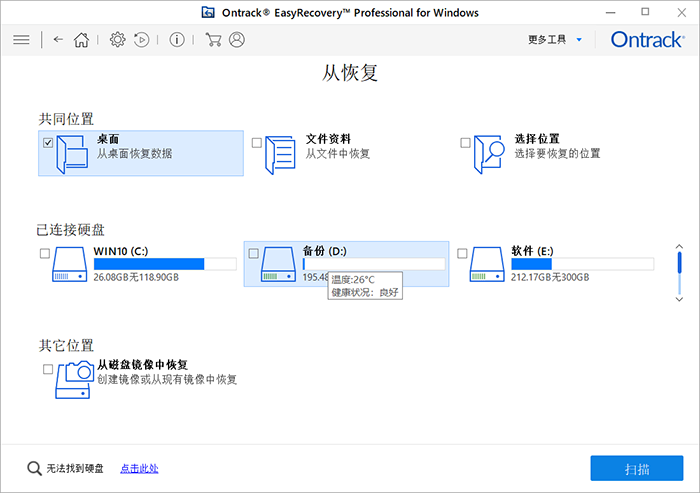This screenshot has width=700, height=493.
Task: Check the 软件 (E:) drive checkbox
Action: pos(462,254)
